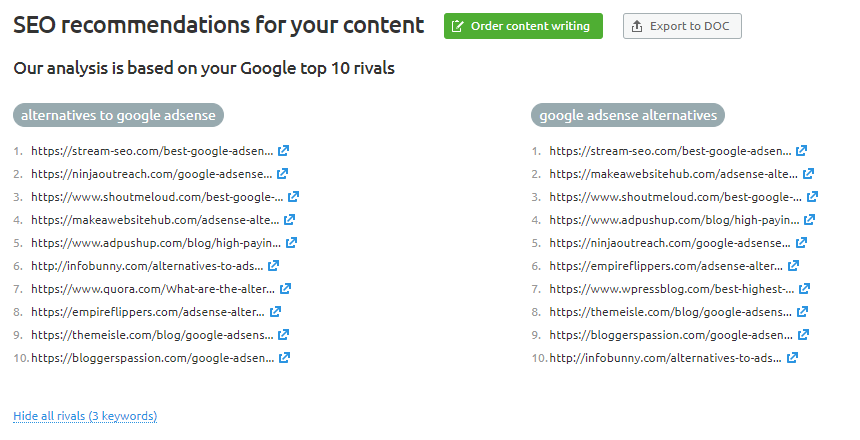Click external icon beside right bloggerspassion.com URL

click(802, 334)
